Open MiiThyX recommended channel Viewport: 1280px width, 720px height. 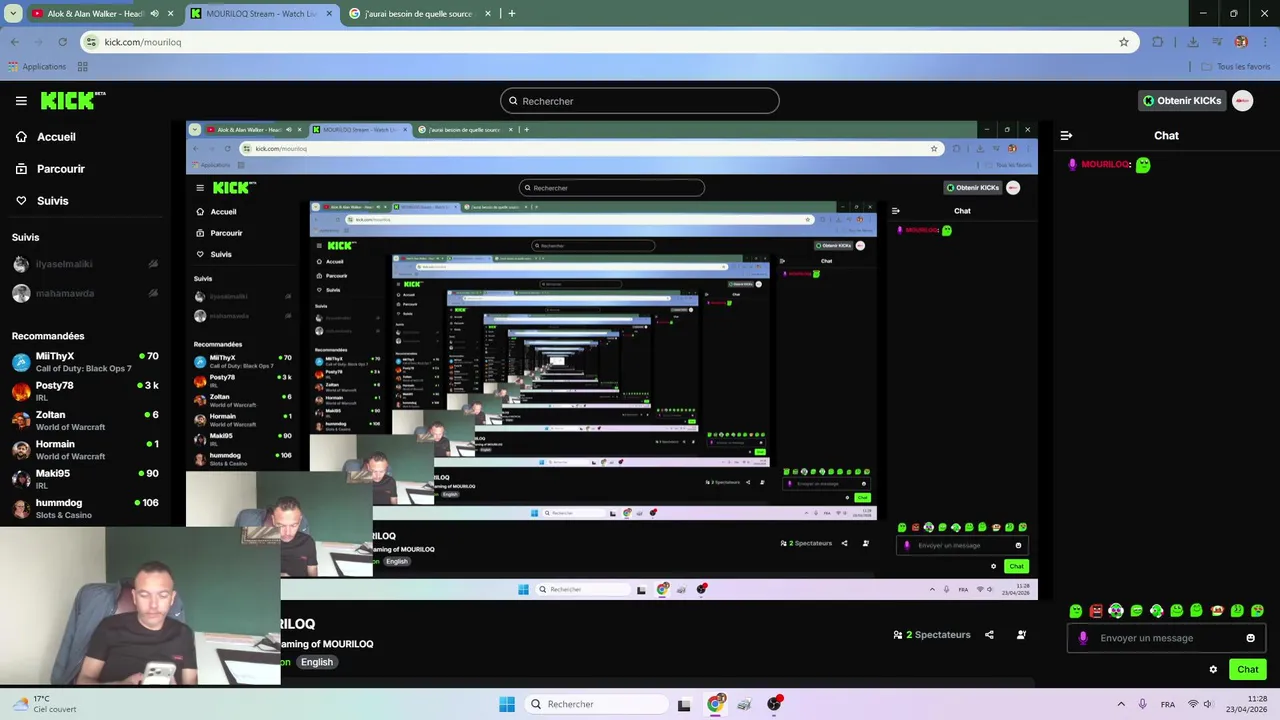coord(85,362)
